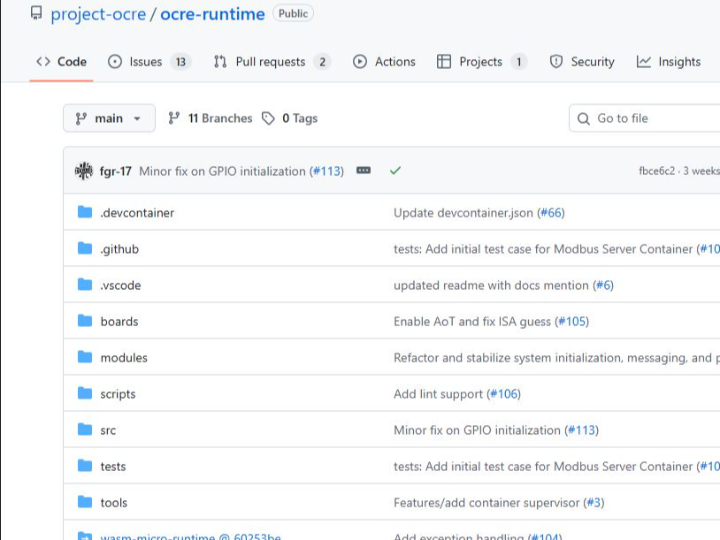The height and width of the screenshot is (540, 720).
Task: Open the main branch dropdown
Action: [109, 118]
